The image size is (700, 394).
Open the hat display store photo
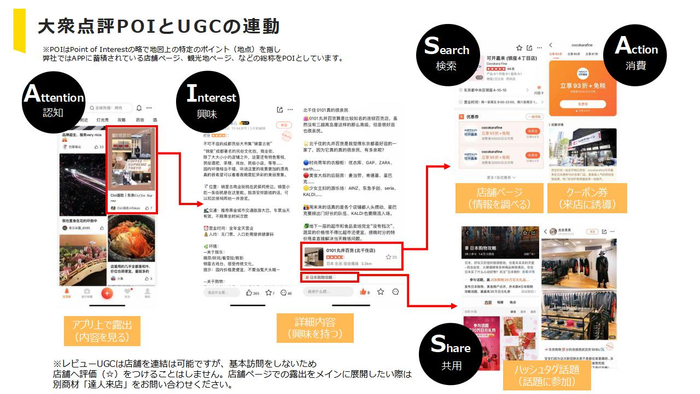pyautogui.click(x=579, y=315)
